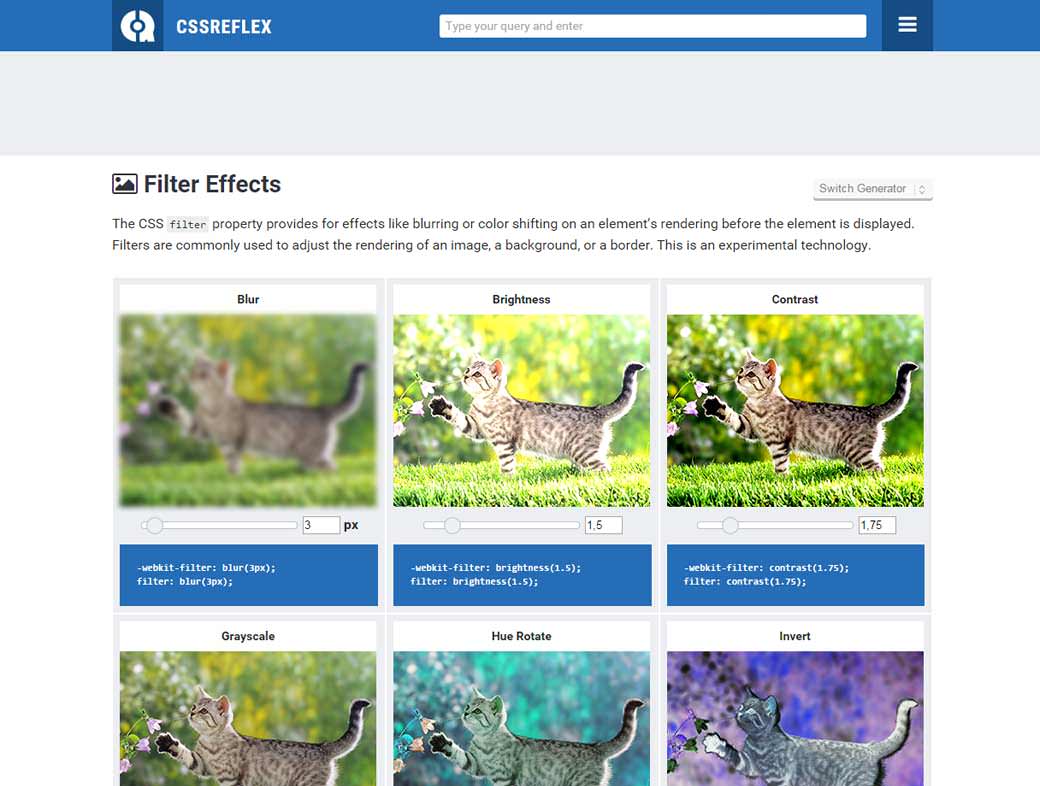
Task: Select the brightness(1.5) CSS code snippet
Action: coord(521,575)
